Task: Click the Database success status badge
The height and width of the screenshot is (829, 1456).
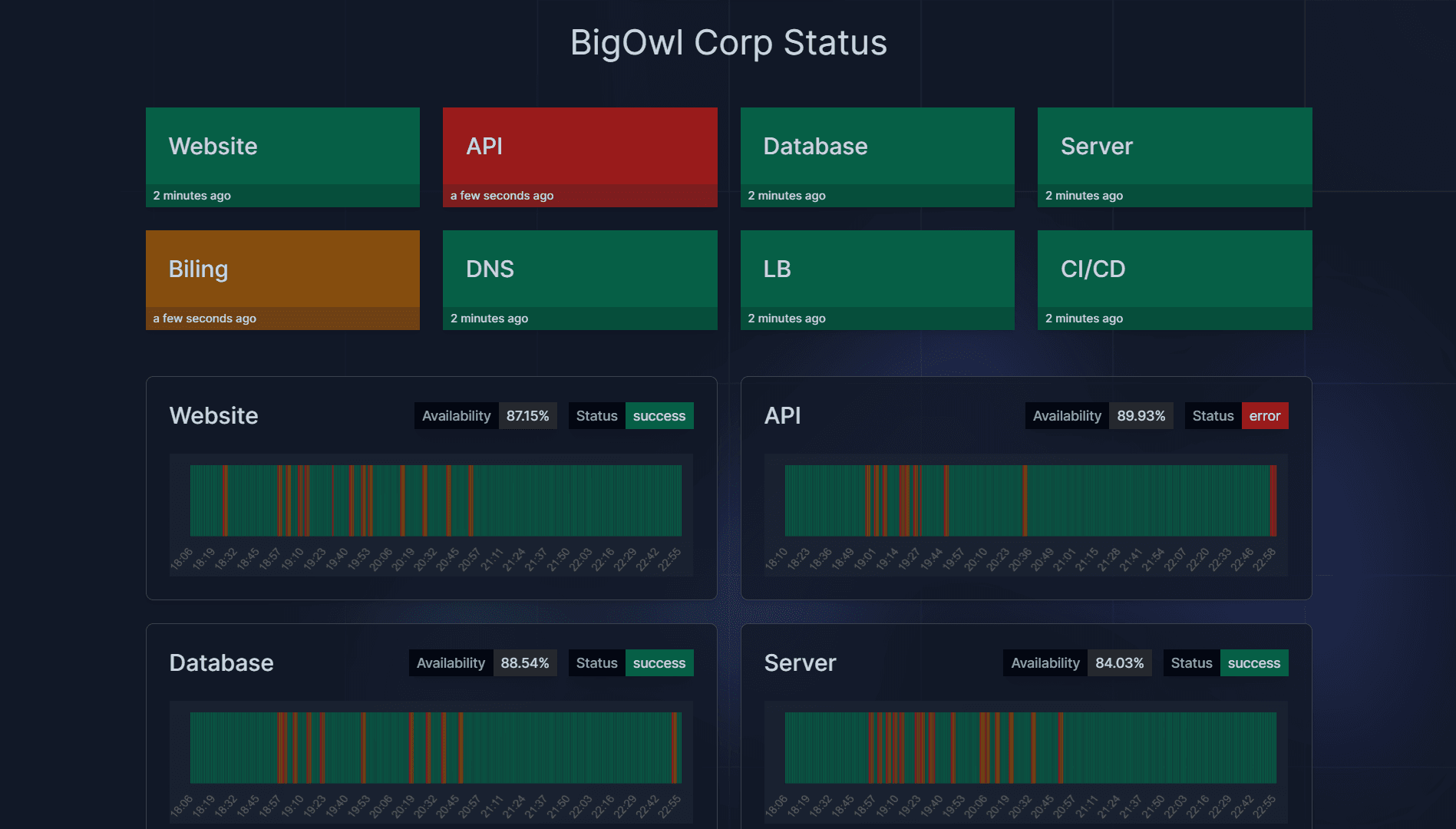Action: (x=659, y=663)
